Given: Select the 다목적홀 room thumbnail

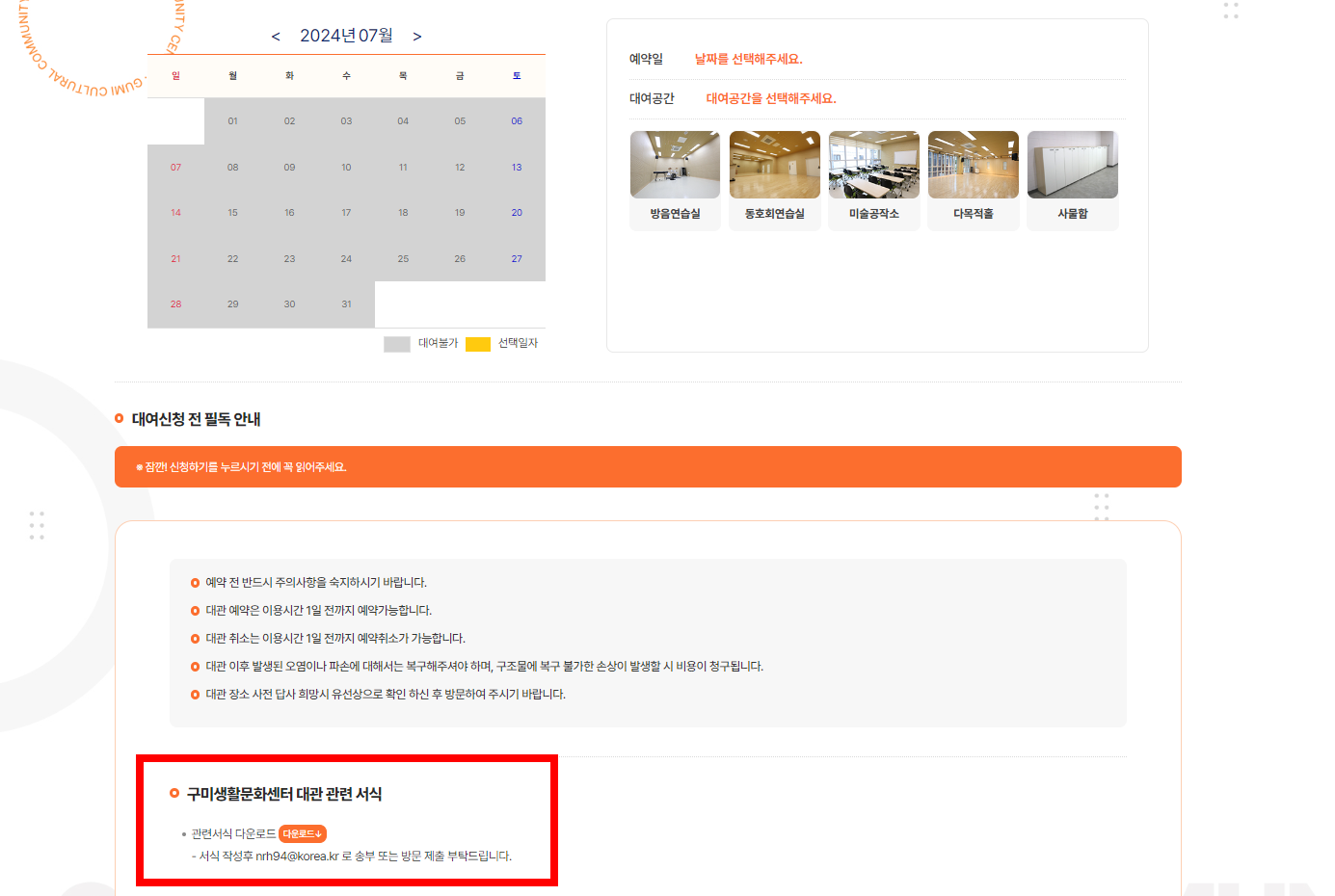Looking at the screenshot, I should 974,165.
